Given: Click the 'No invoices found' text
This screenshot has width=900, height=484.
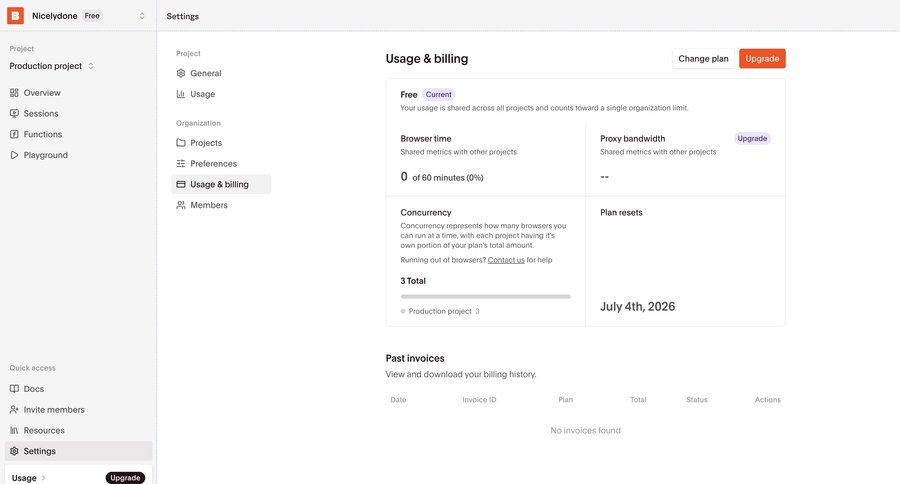Looking at the screenshot, I should pos(585,430).
